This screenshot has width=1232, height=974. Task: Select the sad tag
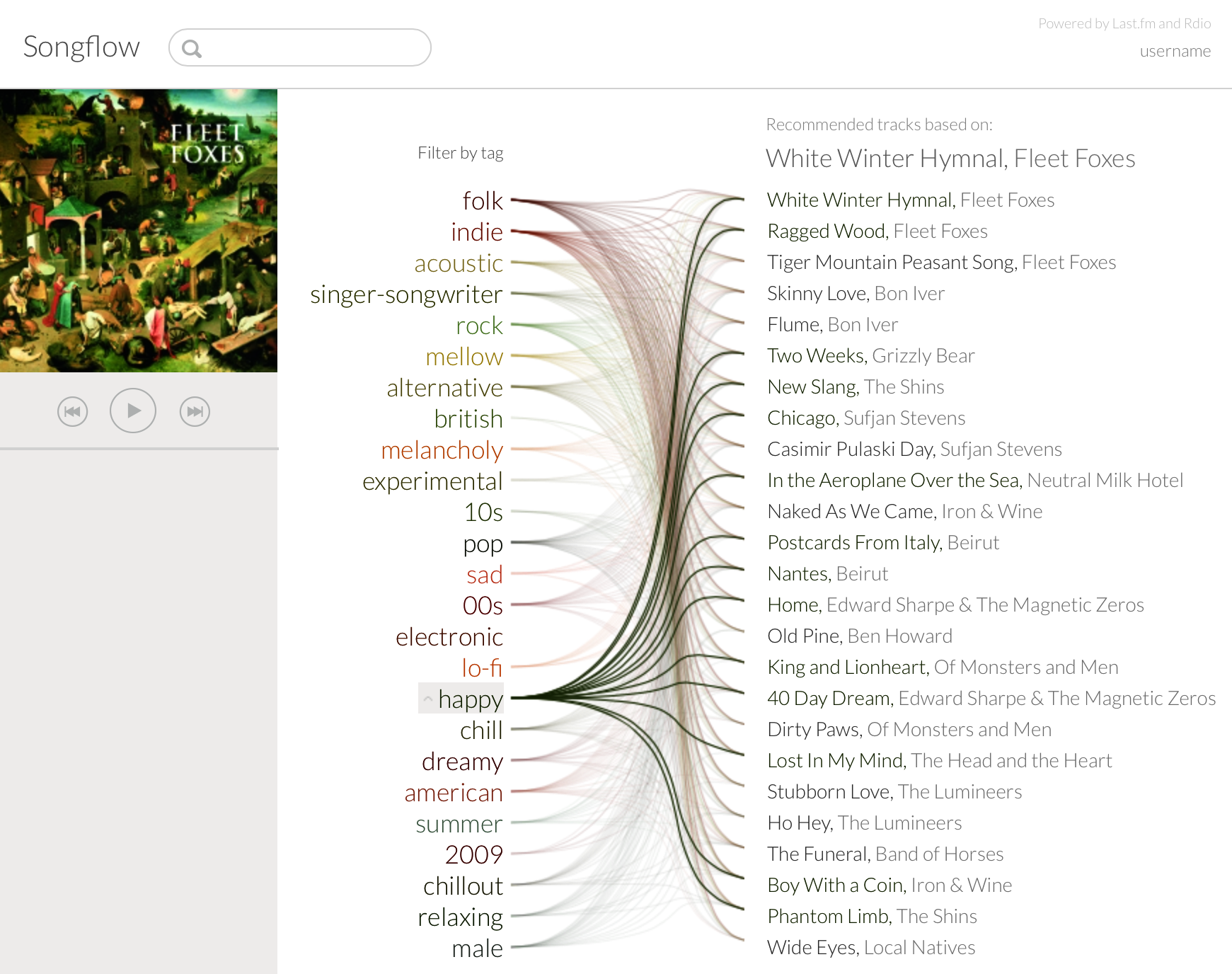[x=484, y=575]
